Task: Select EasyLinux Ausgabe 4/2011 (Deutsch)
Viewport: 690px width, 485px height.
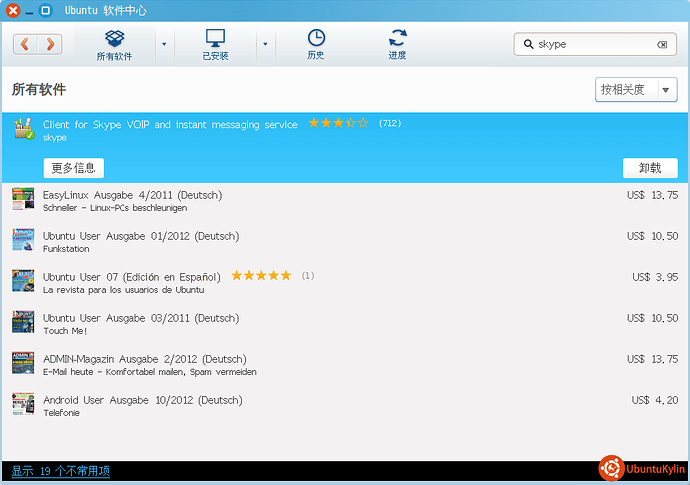Action: pos(132,195)
